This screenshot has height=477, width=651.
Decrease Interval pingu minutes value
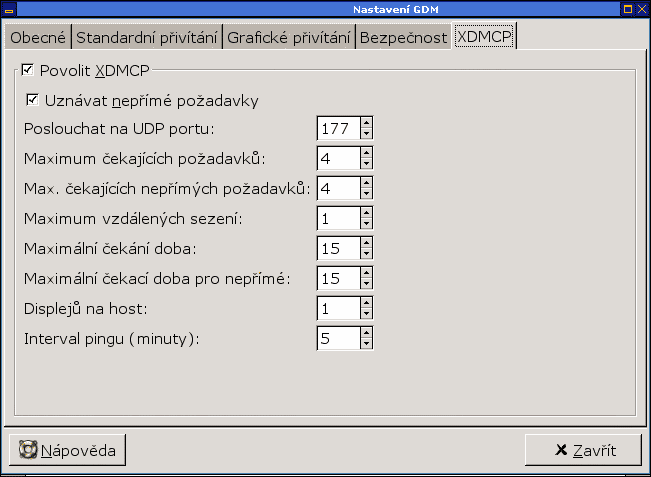point(366,343)
